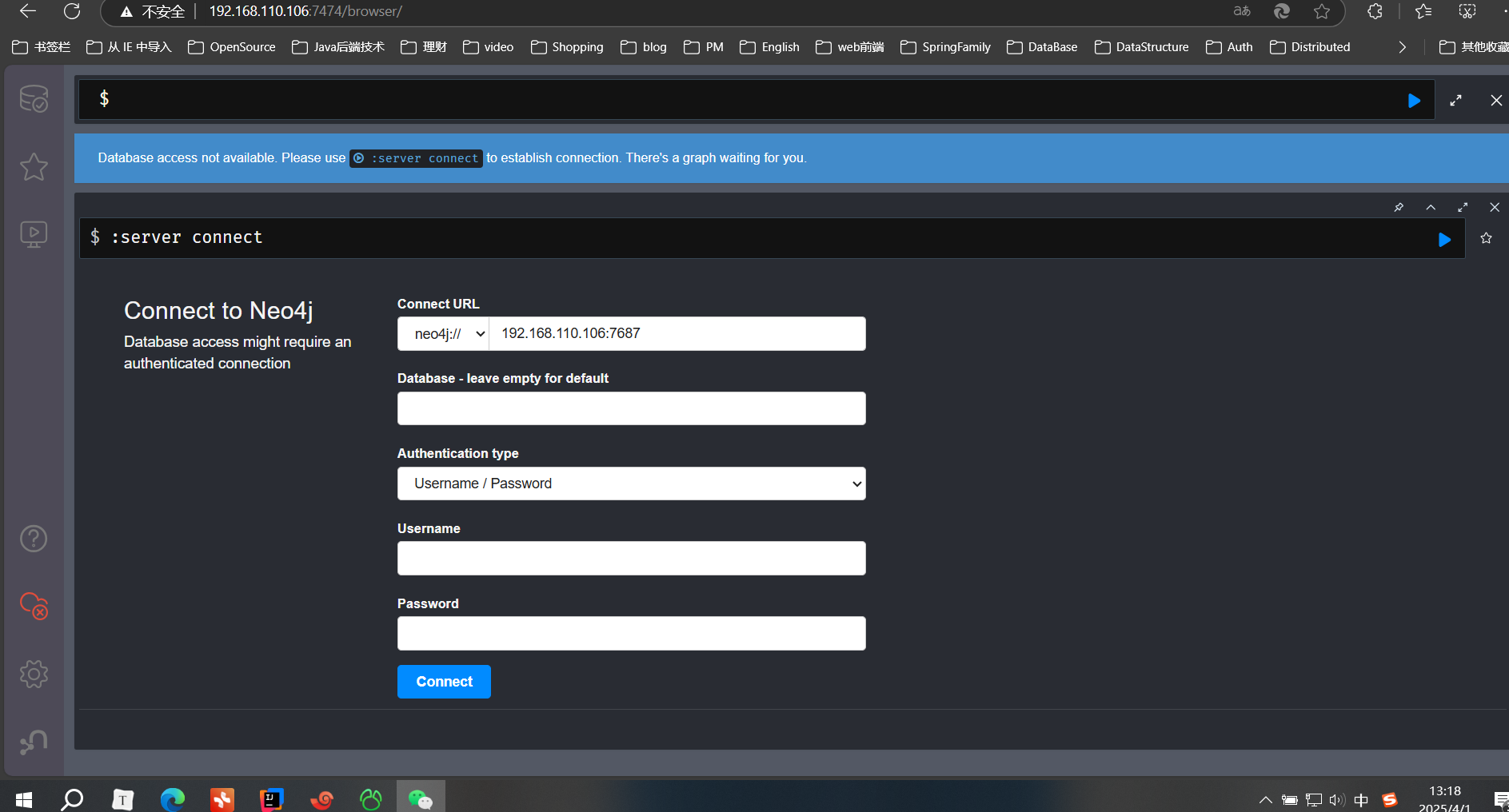Expand the top query editor to fullscreen
Viewport: 1509px width, 812px height.
(1455, 101)
